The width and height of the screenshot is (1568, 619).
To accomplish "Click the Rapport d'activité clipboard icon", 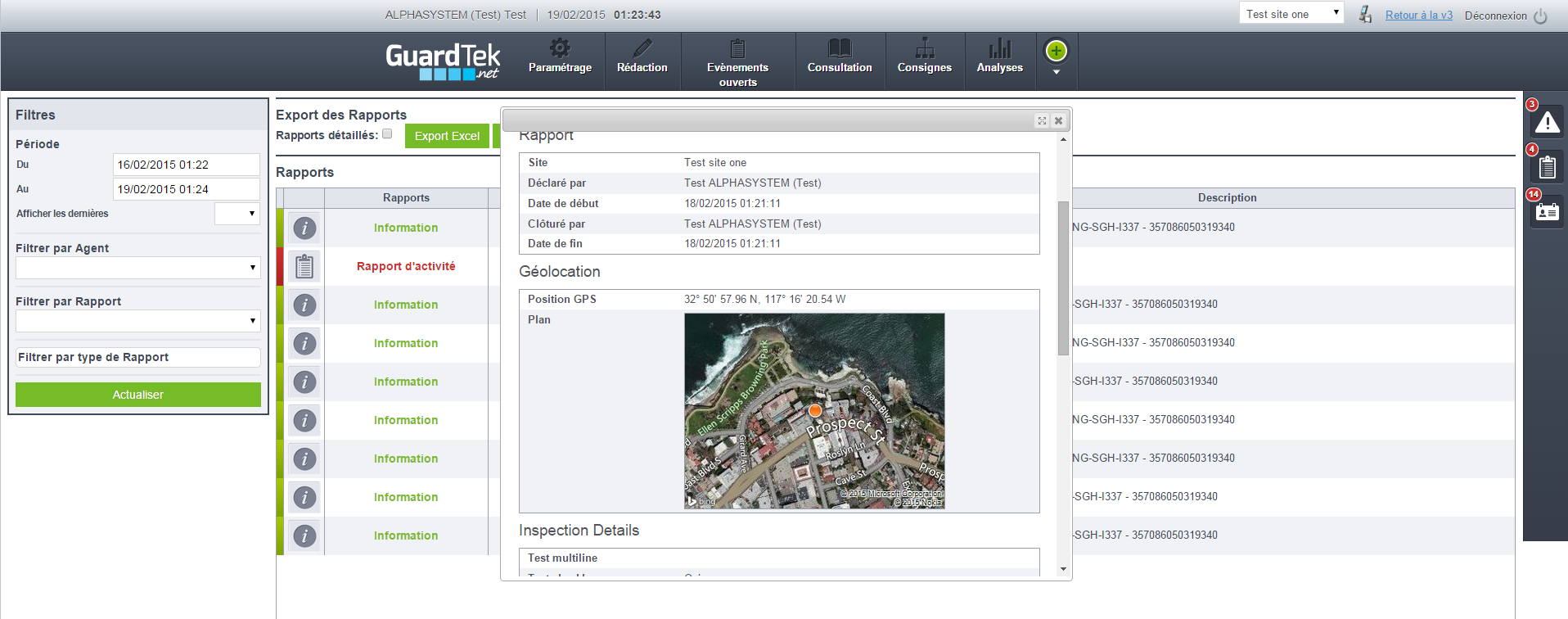I will (304, 266).
